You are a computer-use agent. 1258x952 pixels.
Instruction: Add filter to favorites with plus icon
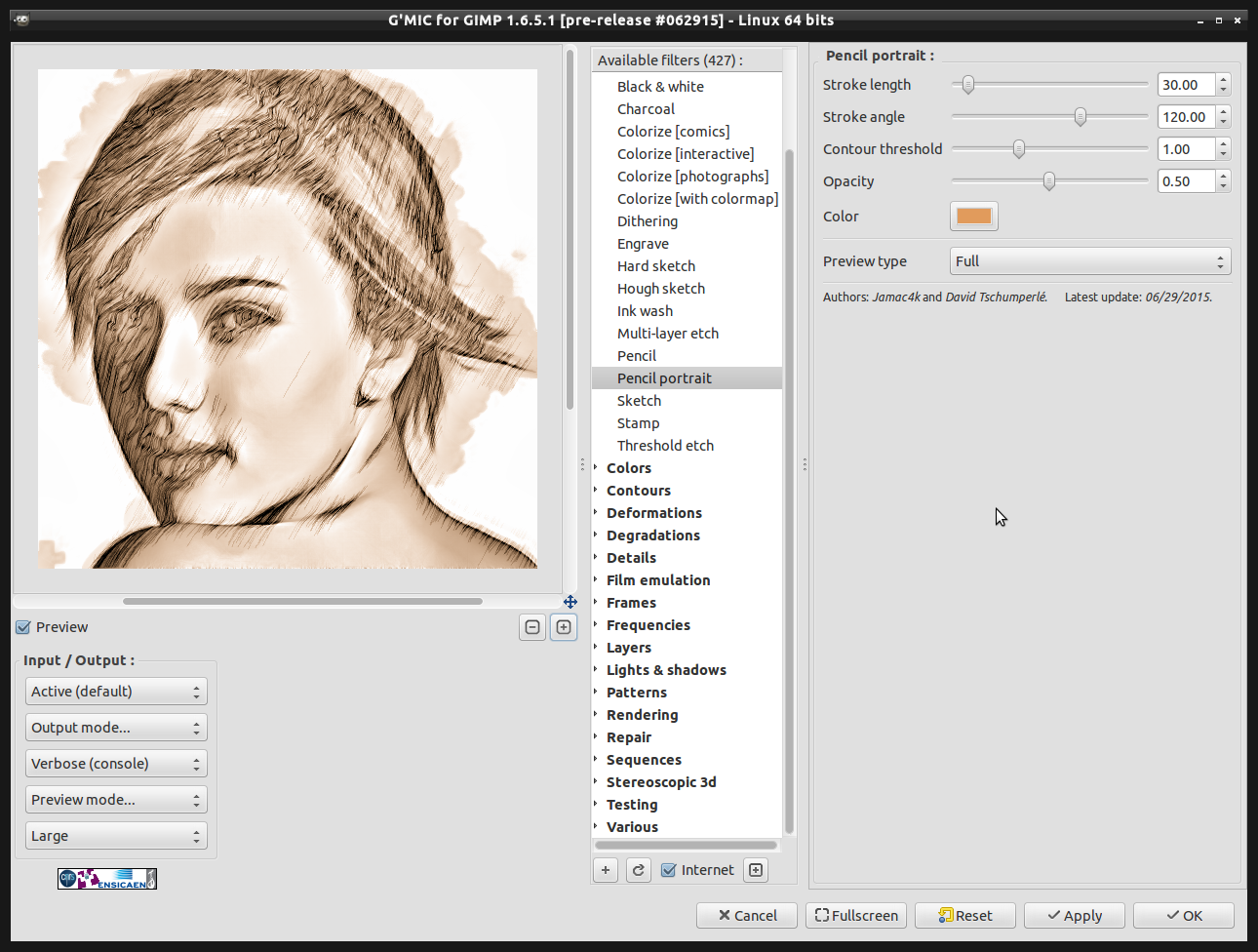pyautogui.click(x=606, y=870)
